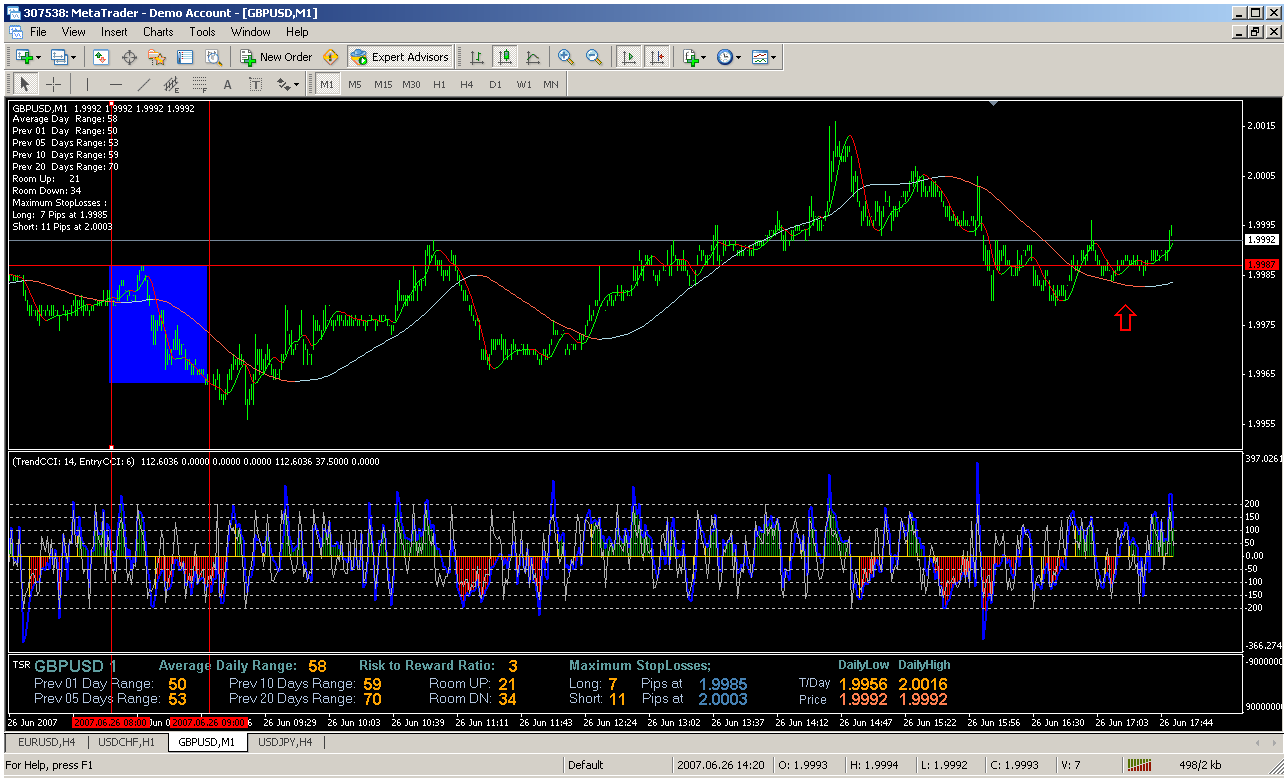
Task: Zoom in the chart
Action: tap(566, 57)
